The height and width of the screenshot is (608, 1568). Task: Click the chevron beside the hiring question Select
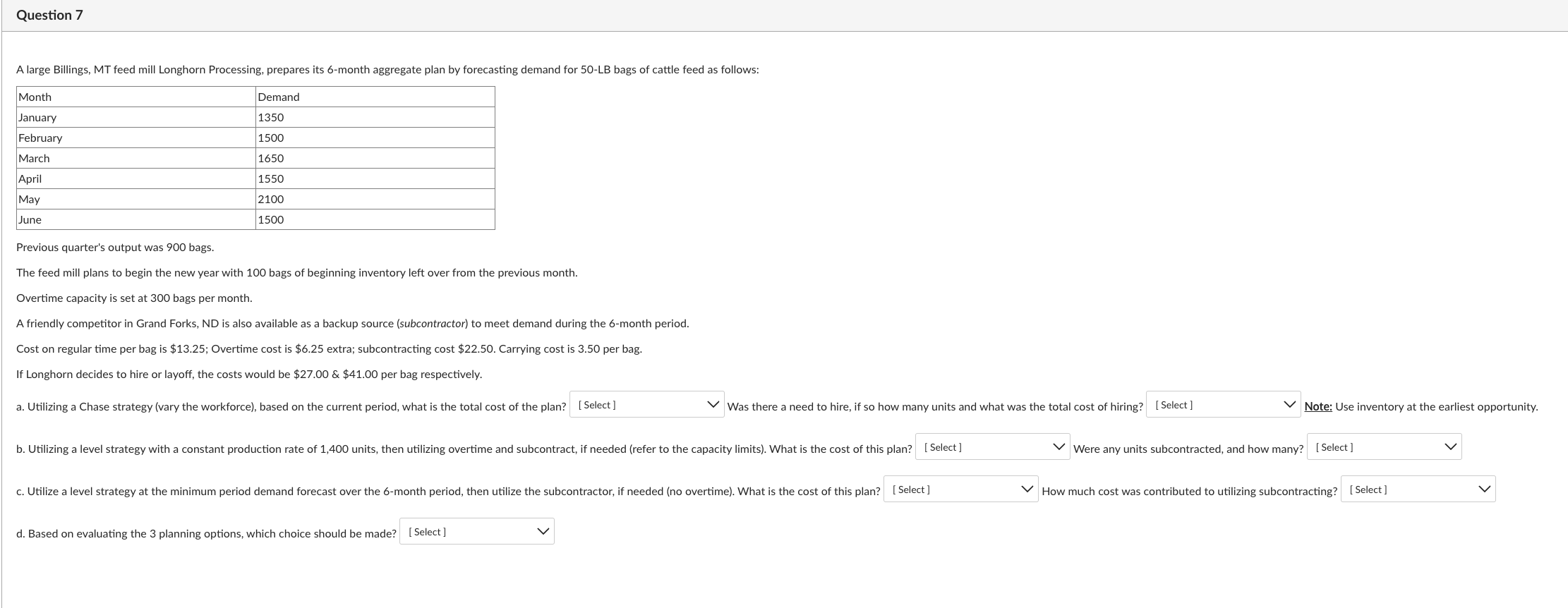(1291, 403)
